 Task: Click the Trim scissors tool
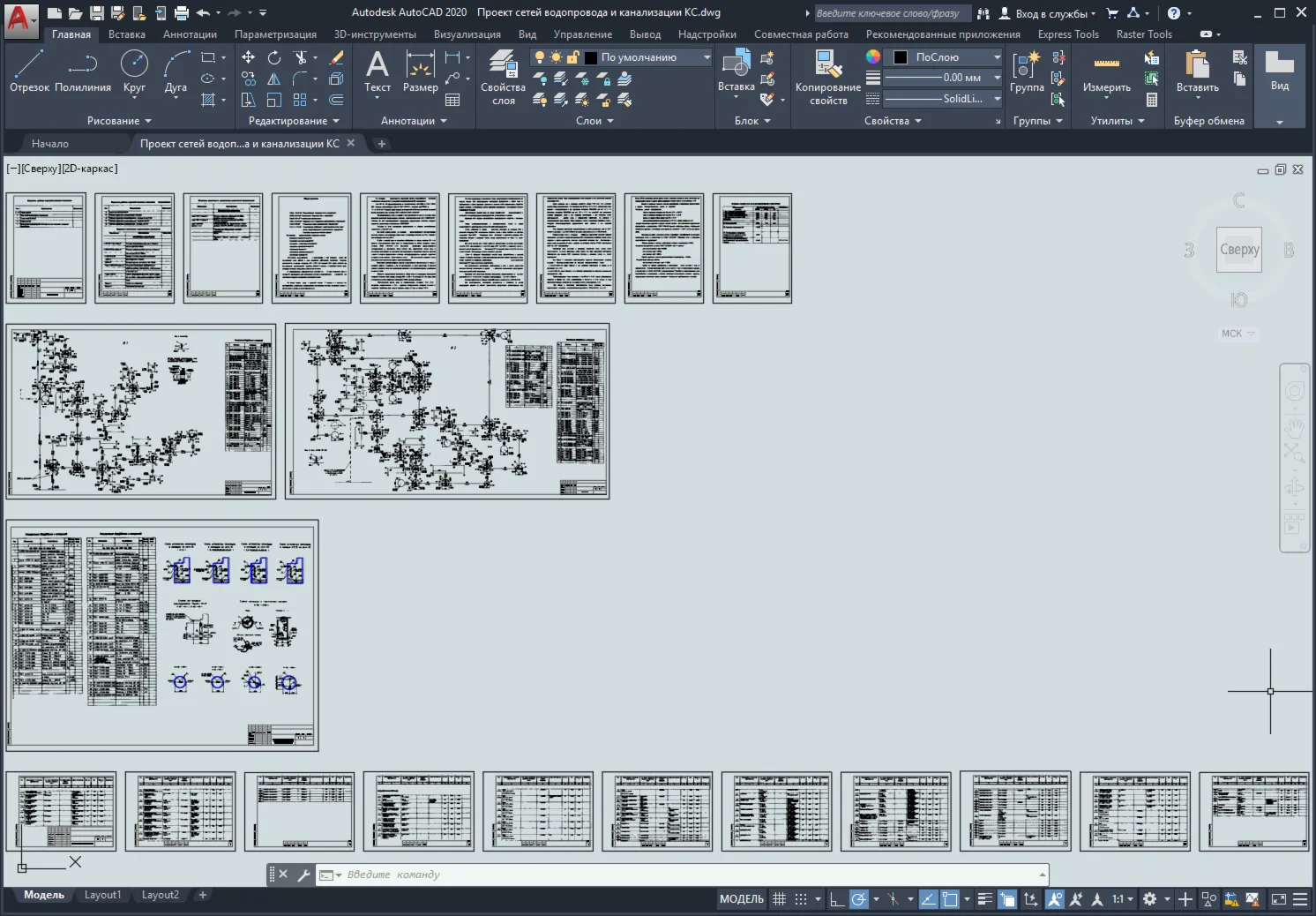tap(301, 57)
